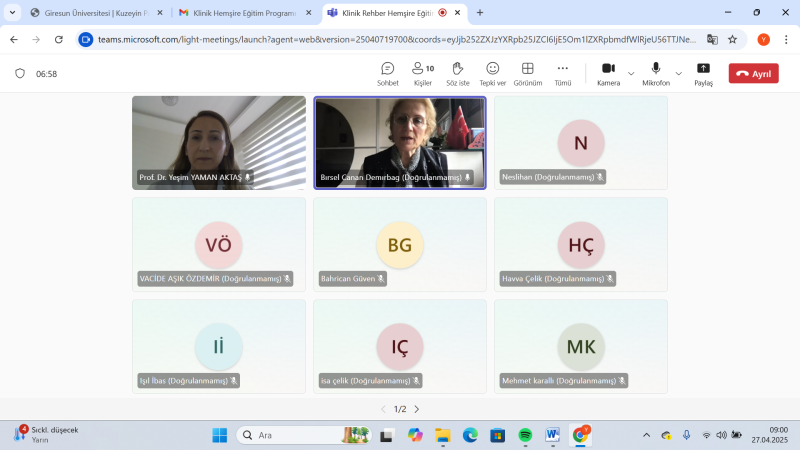Switch to Gmail Klinik Hemşire Eğitim Programı tab
The image size is (800, 450).
(246, 13)
